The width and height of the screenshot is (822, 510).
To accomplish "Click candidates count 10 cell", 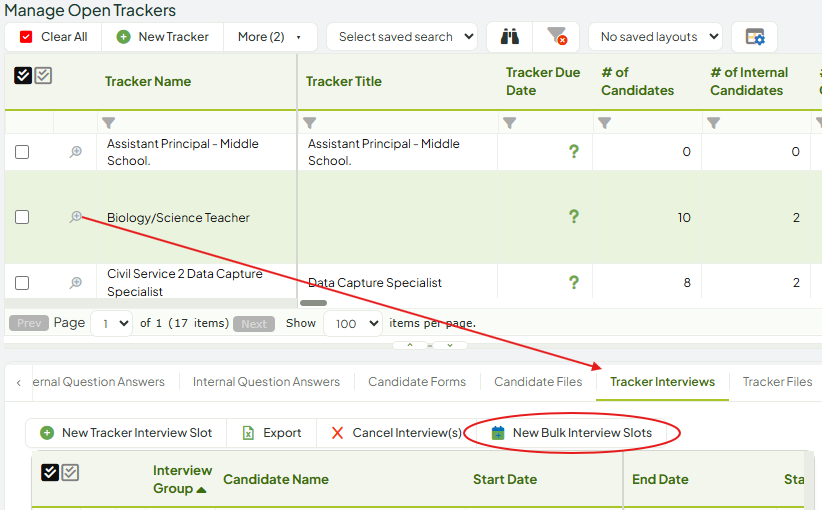I will pos(647,217).
